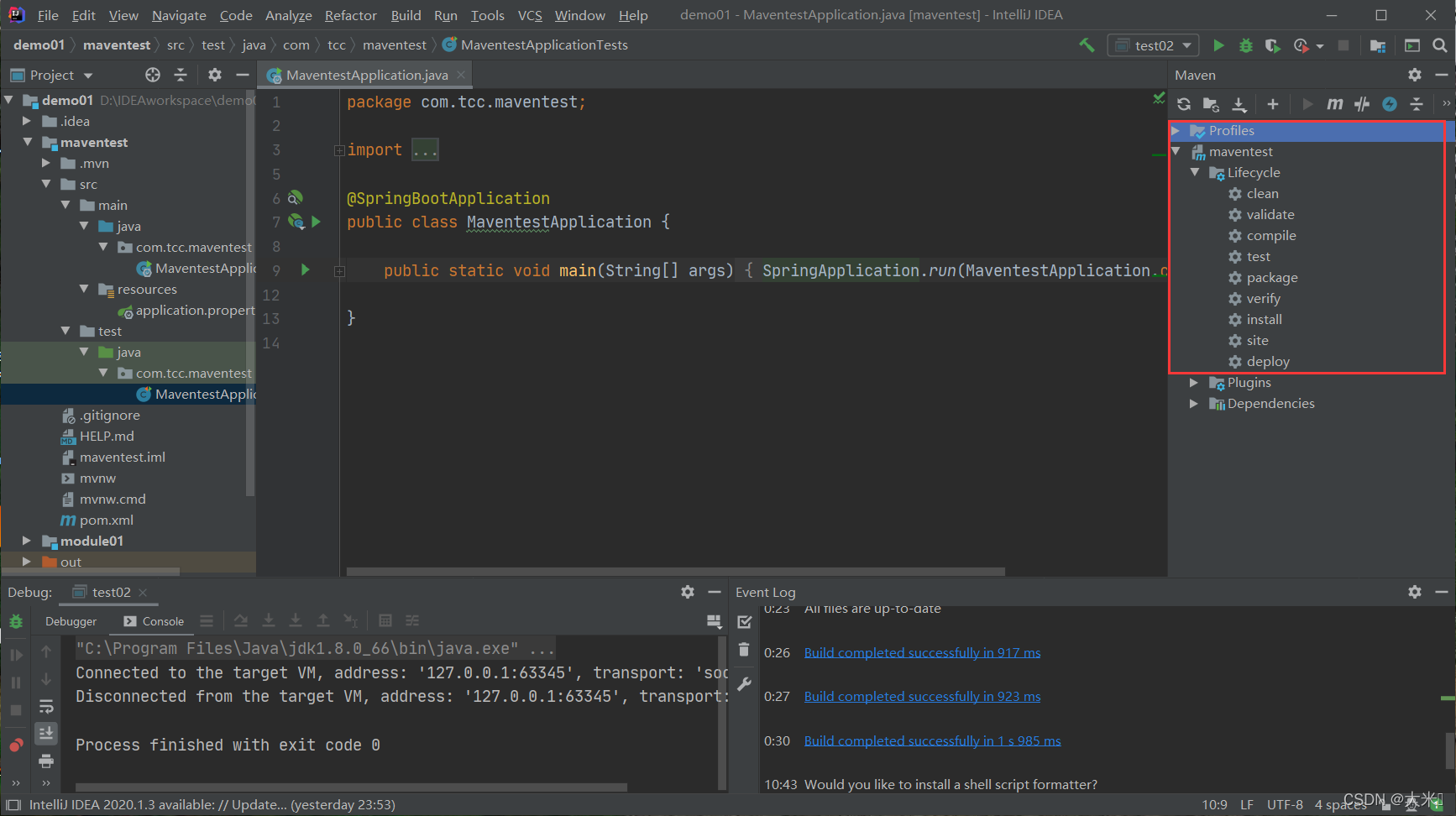
Task: Open Event Log settings with the wrench
Action: tap(744, 683)
